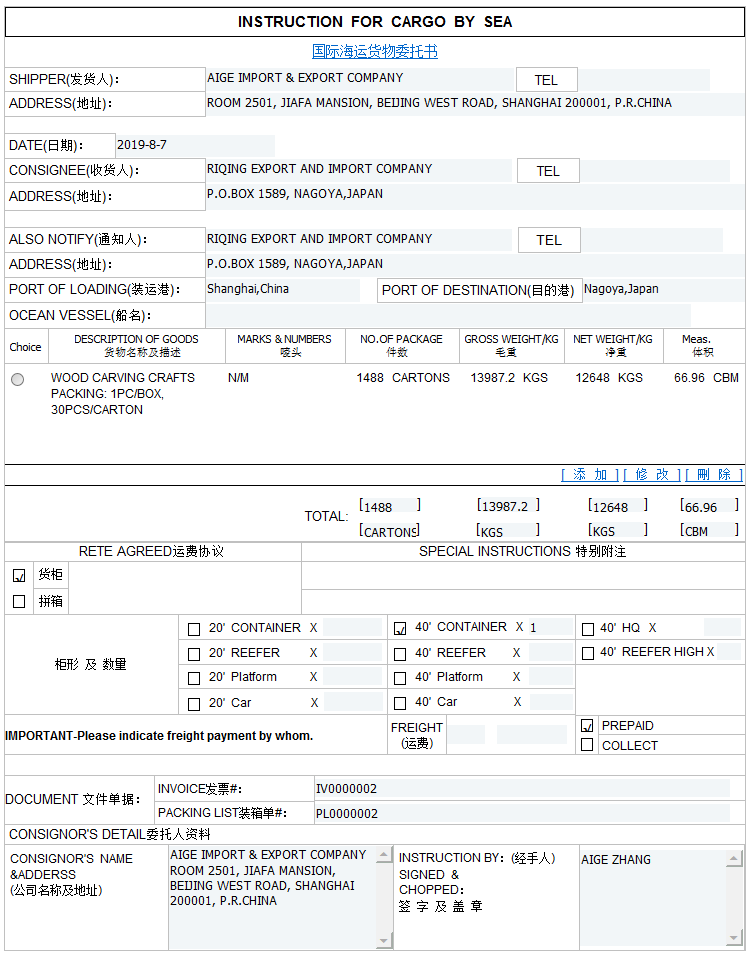Click the TEL button for the consignee

pyautogui.click(x=548, y=171)
